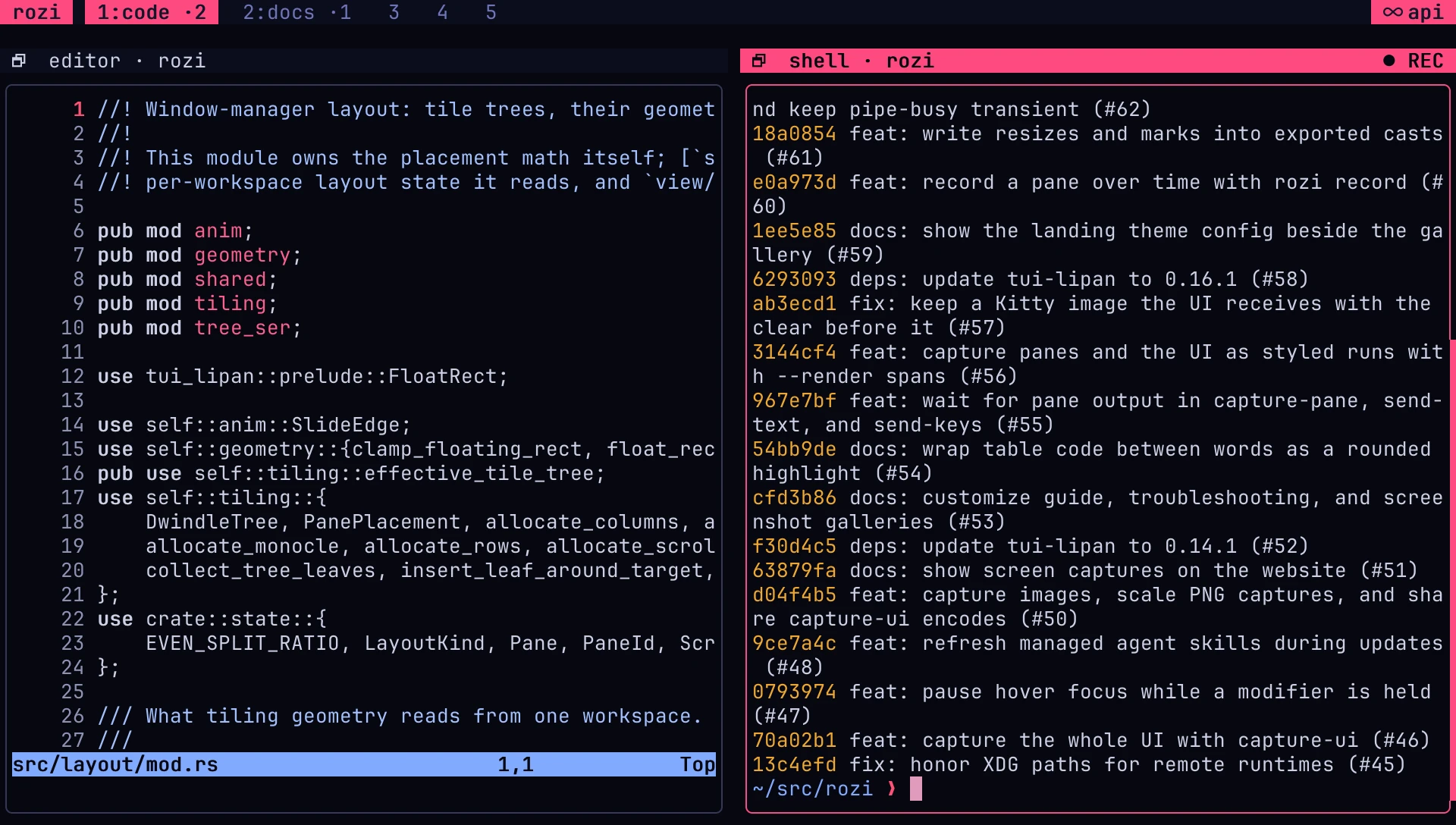Image resolution: width=1456 pixels, height=825 pixels.
Task: Click the 'use self::anim::SlideEdge;' line
Action: 255,425
